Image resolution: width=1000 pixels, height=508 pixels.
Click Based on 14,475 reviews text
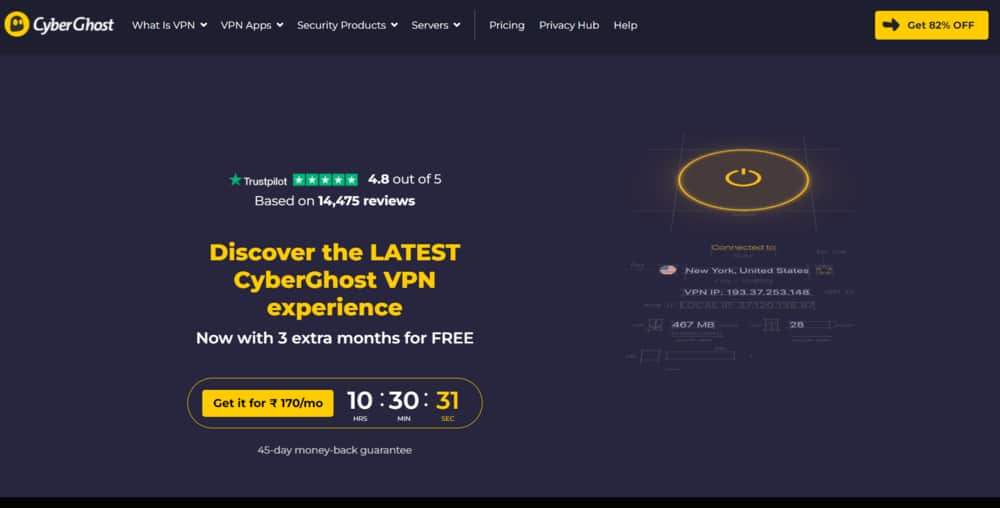(x=335, y=201)
